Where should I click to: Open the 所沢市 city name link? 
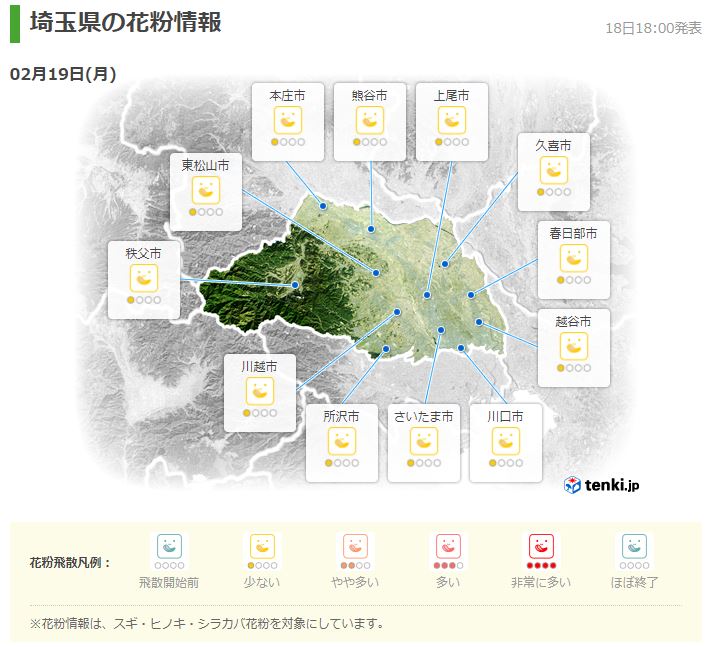pos(341,416)
